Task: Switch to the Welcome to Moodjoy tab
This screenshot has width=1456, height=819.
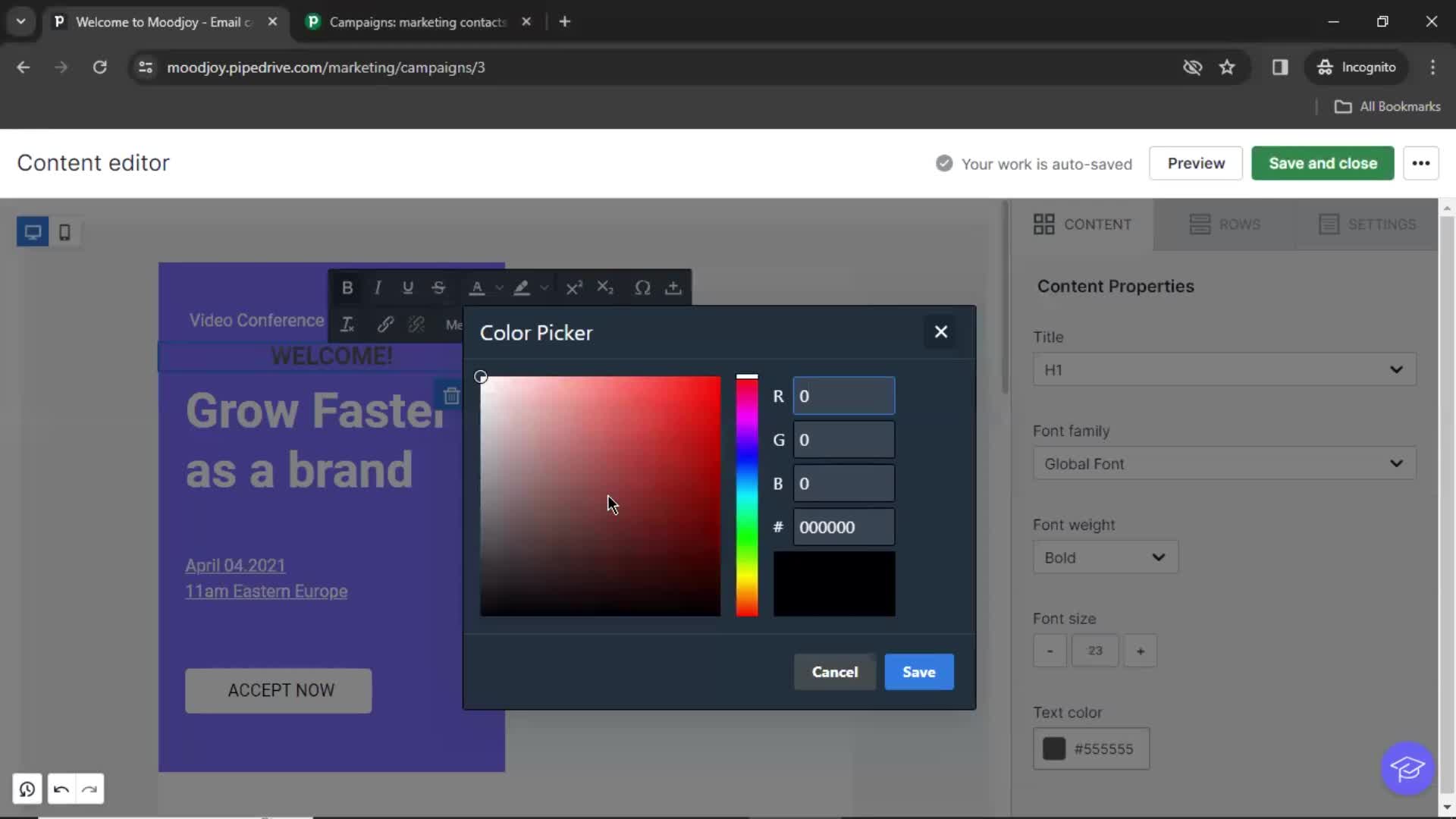Action: pos(165,22)
